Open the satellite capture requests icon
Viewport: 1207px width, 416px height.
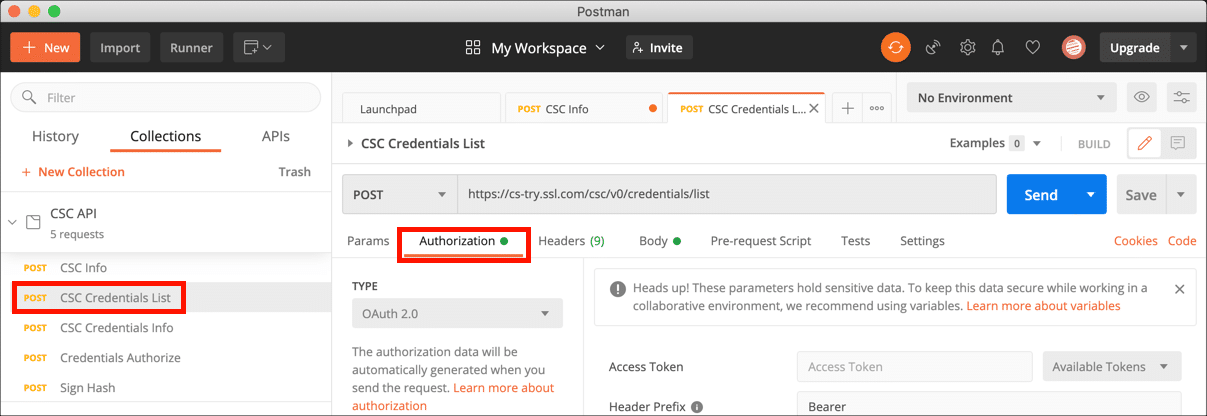(933, 47)
